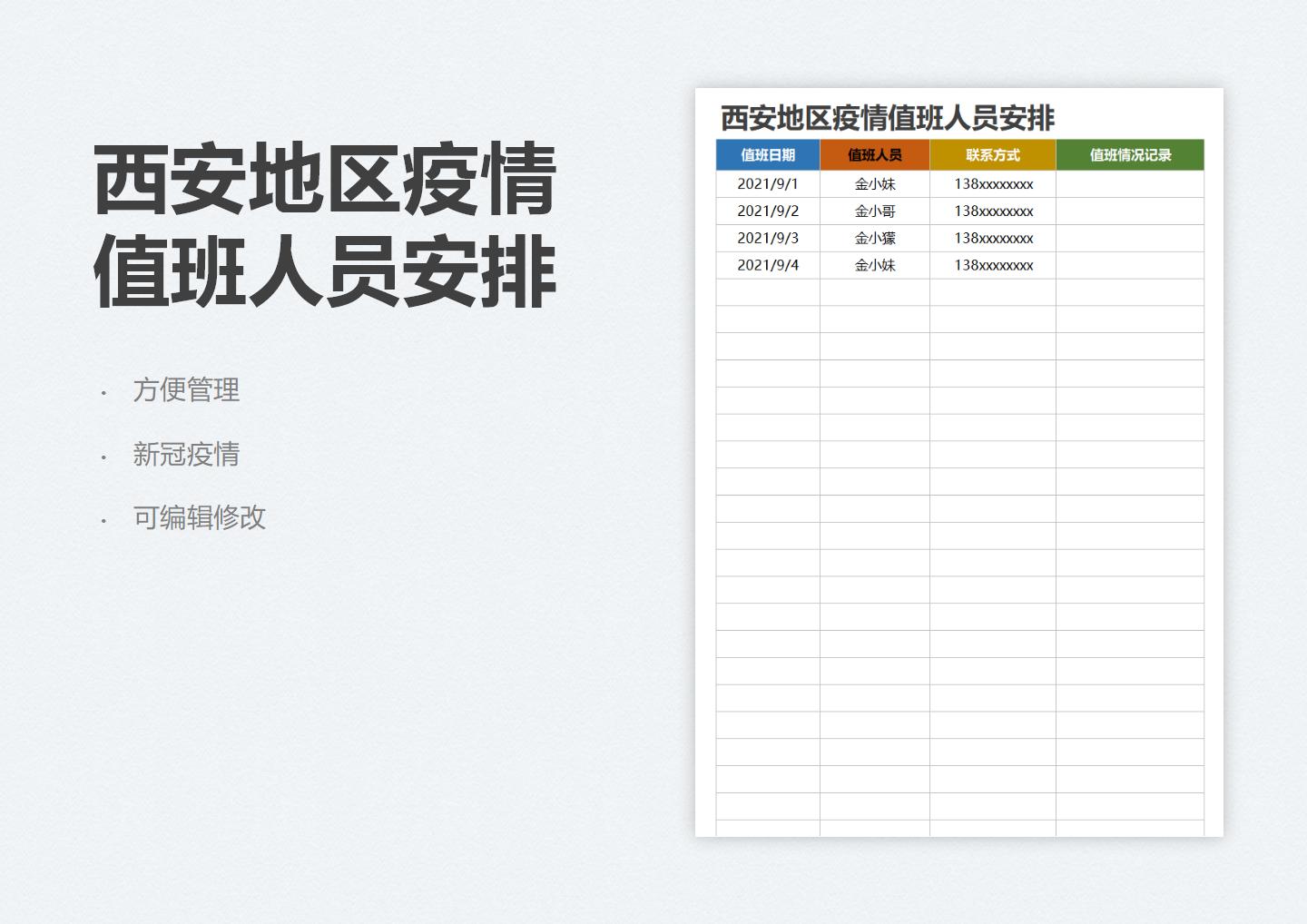This screenshot has height=924, width=1307.
Task: Click the empty 值班情况记录 cell for 2021/9/1
Action: click(x=1130, y=183)
